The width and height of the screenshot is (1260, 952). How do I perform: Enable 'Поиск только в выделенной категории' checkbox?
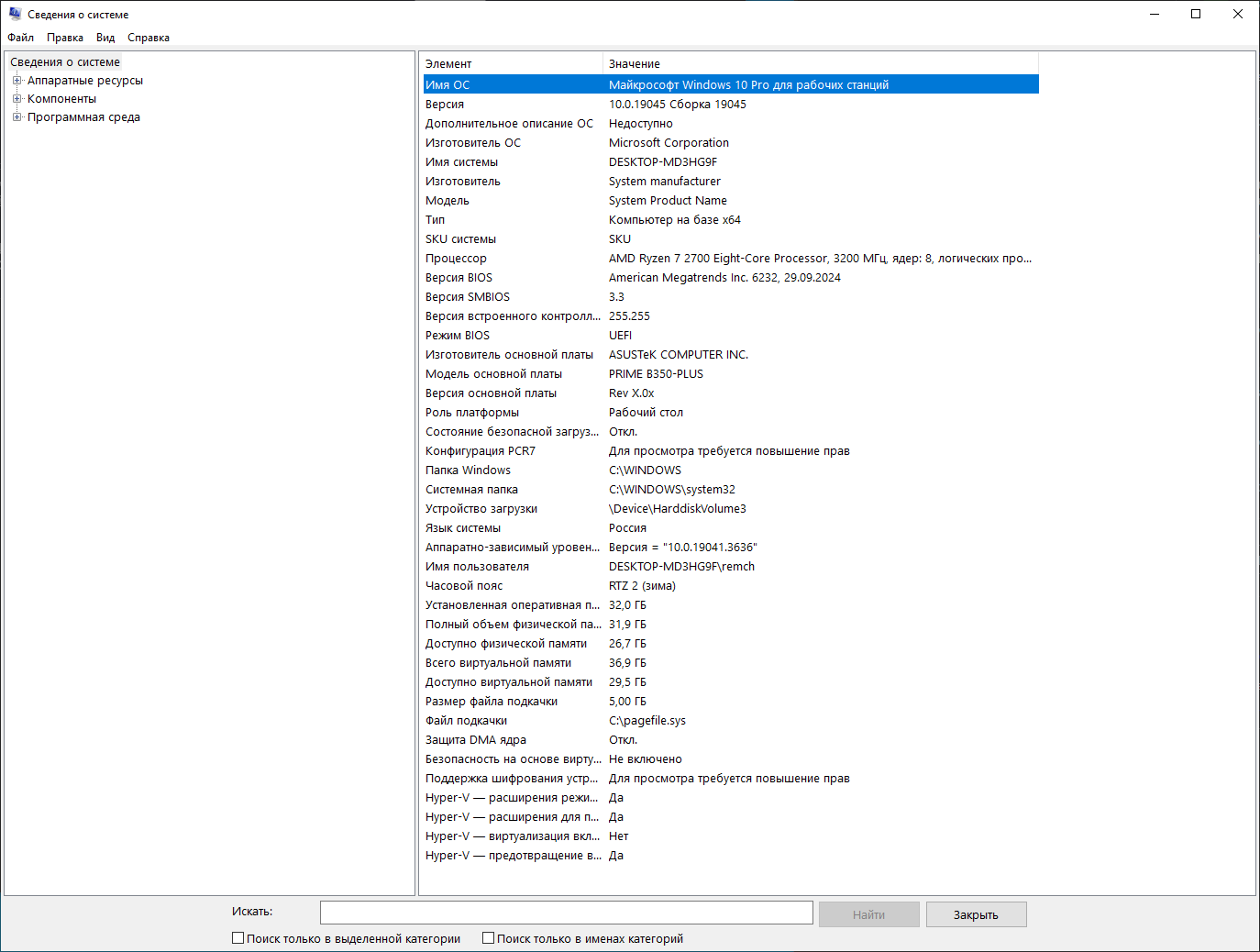click(x=238, y=938)
